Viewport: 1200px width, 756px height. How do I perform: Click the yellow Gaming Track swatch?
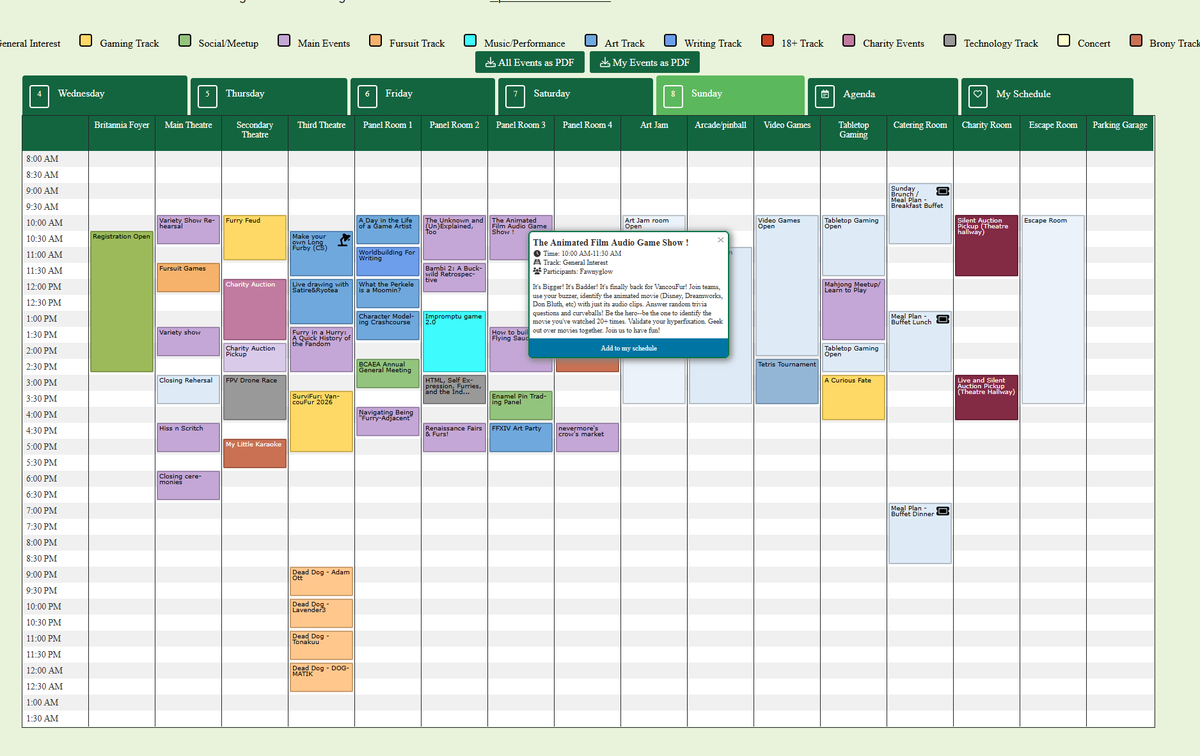pyautogui.click(x=86, y=41)
